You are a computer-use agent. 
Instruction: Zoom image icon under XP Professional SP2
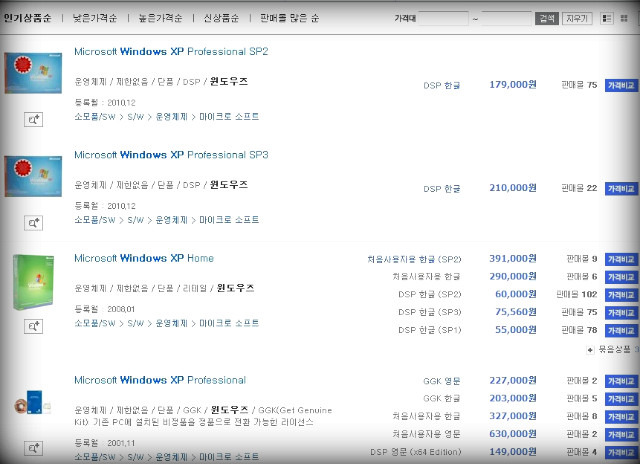33,120
